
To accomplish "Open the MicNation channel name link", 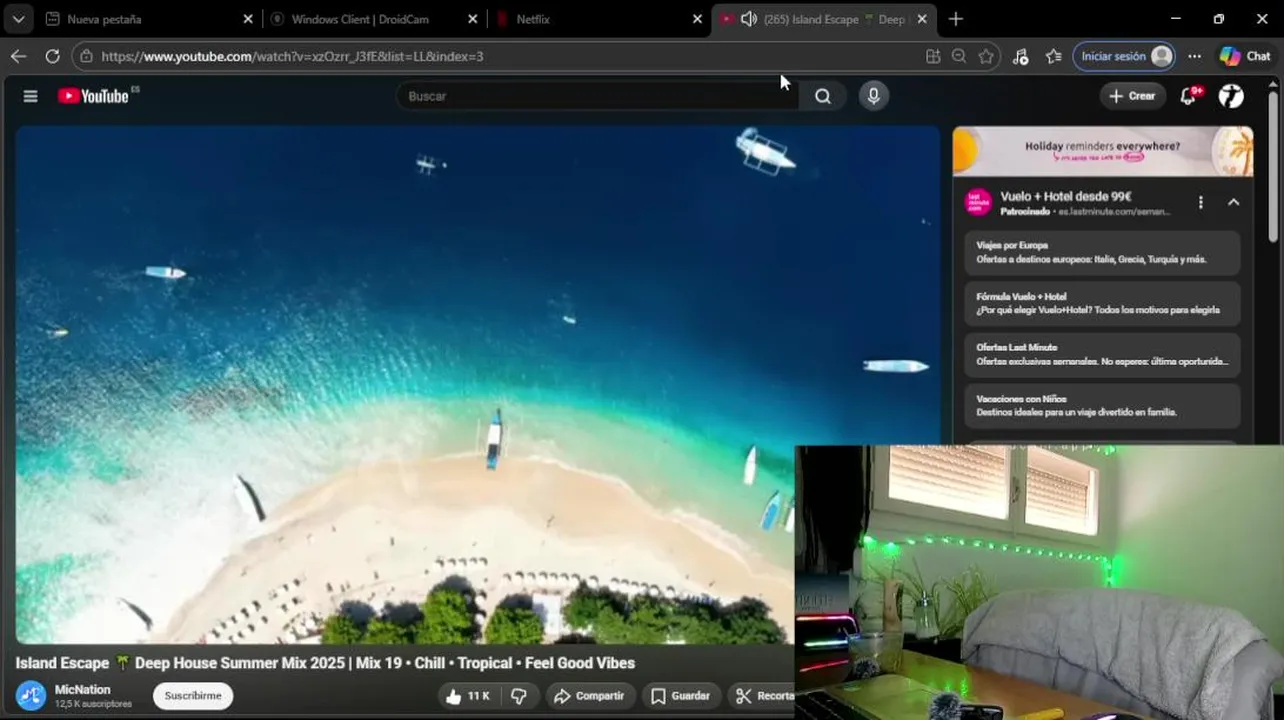I will (x=83, y=690).
